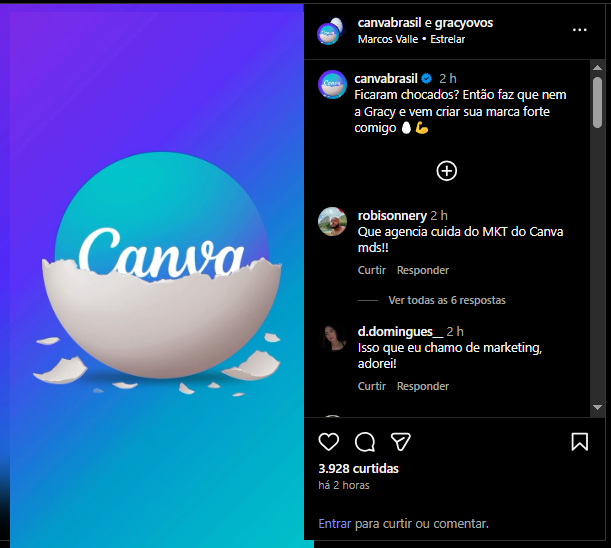The image size is (611, 548).
Task: Open robisonnery's profile picture
Action: click(x=332, y=221)
